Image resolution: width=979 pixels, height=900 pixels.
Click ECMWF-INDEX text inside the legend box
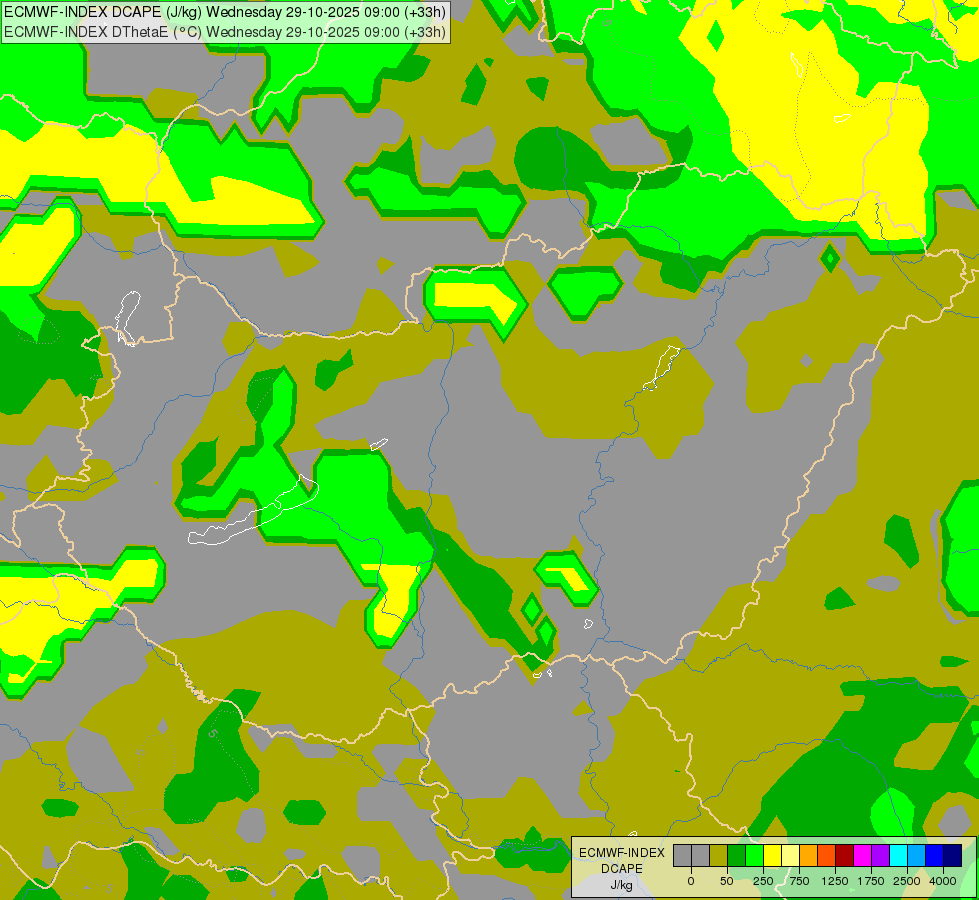(622, 853)
